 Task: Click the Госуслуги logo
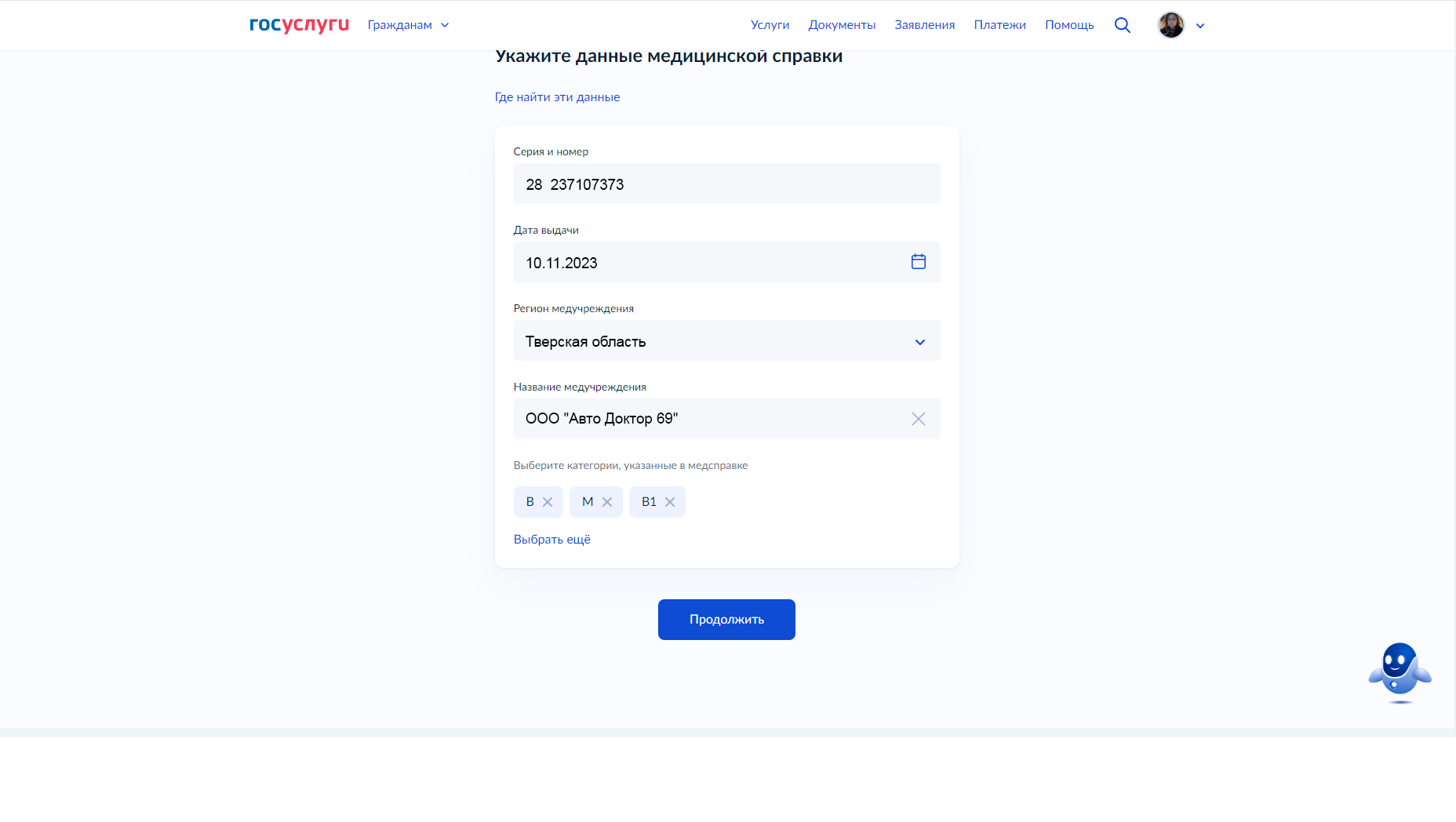coord(299,25)
